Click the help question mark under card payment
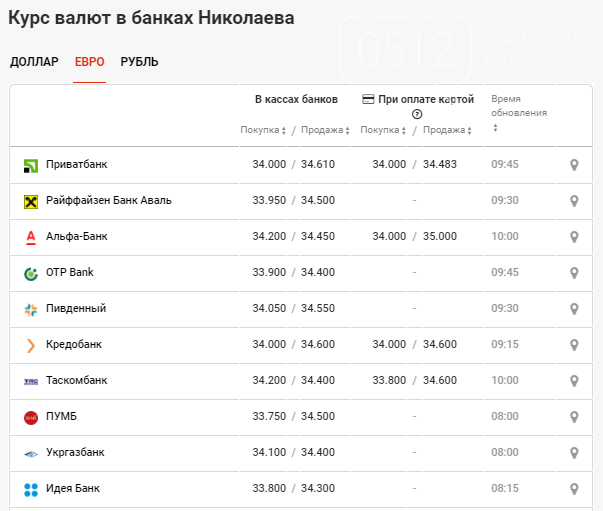Viewport: 603px width, 511px height. click(x=417, y=114)
